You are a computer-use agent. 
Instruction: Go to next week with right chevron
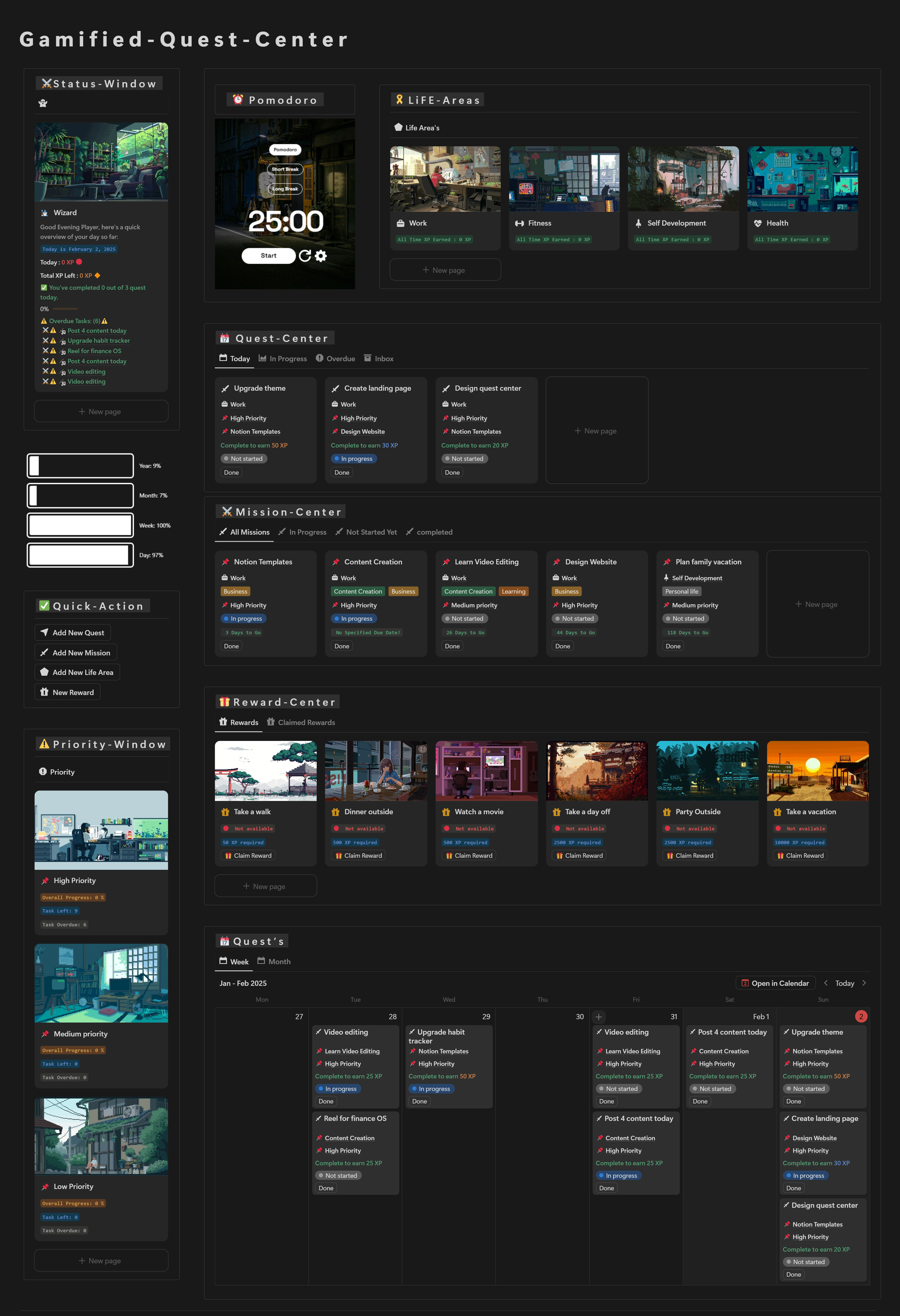pos(864,983)
